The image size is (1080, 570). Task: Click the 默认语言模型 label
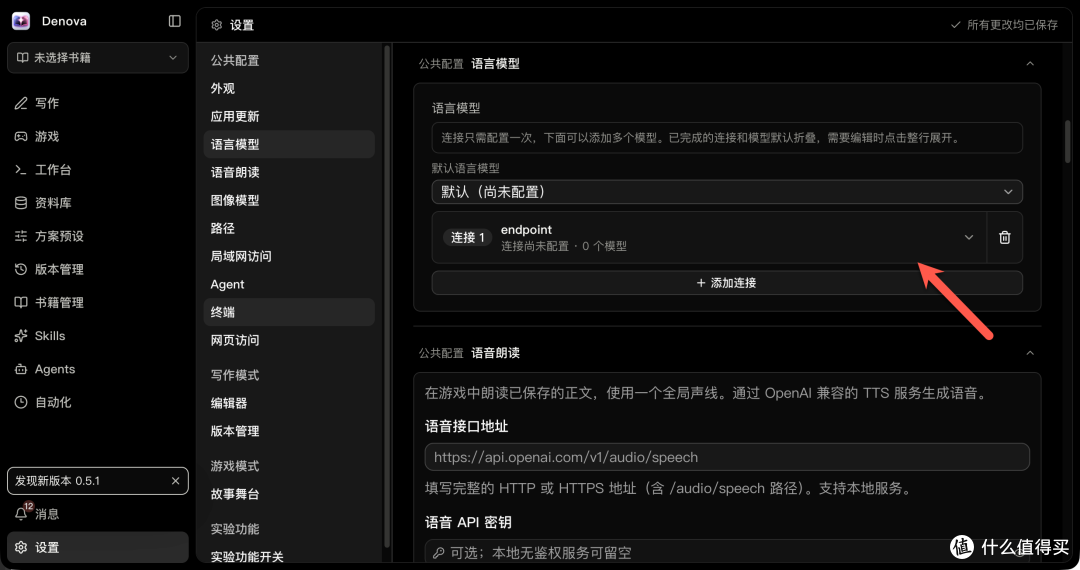click(x=466, y=168)
